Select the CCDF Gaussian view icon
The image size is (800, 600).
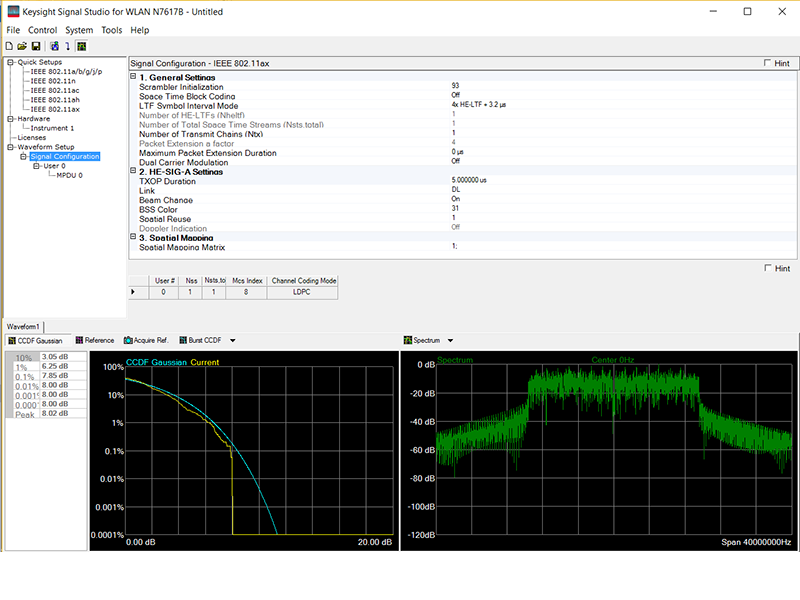(11, 341)
